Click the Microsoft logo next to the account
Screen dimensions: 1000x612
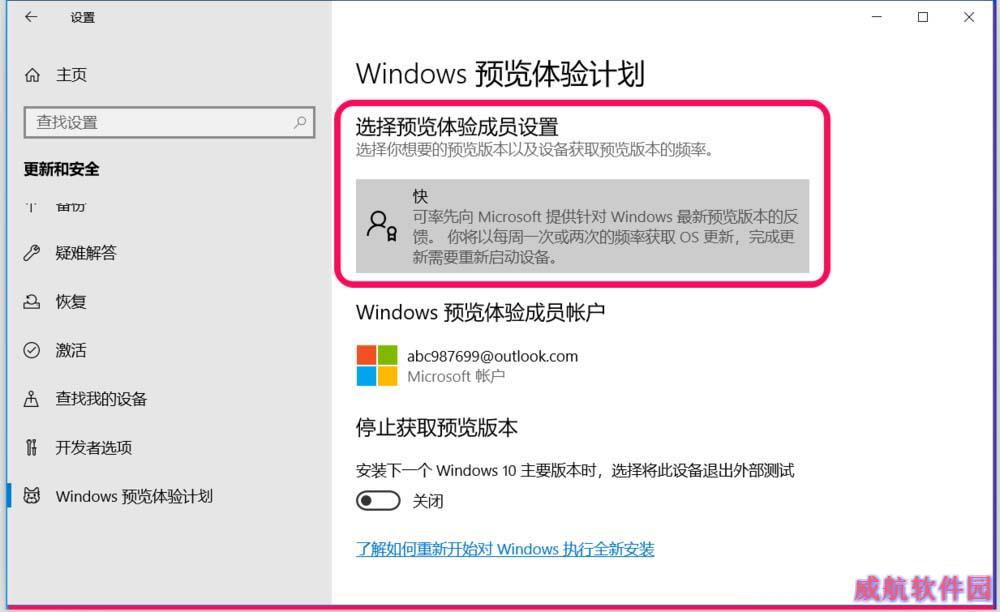377,366
